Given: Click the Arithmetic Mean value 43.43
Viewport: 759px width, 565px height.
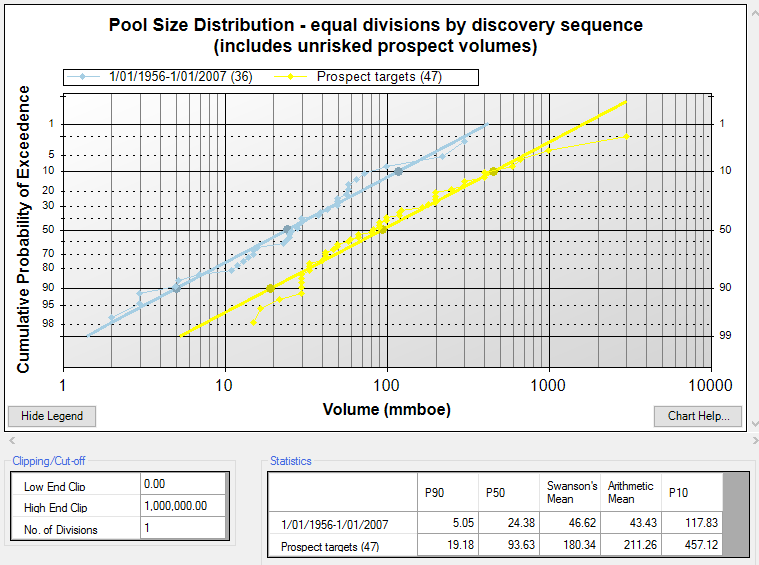Looking at the screenshot, I should [x=631, y=523].
